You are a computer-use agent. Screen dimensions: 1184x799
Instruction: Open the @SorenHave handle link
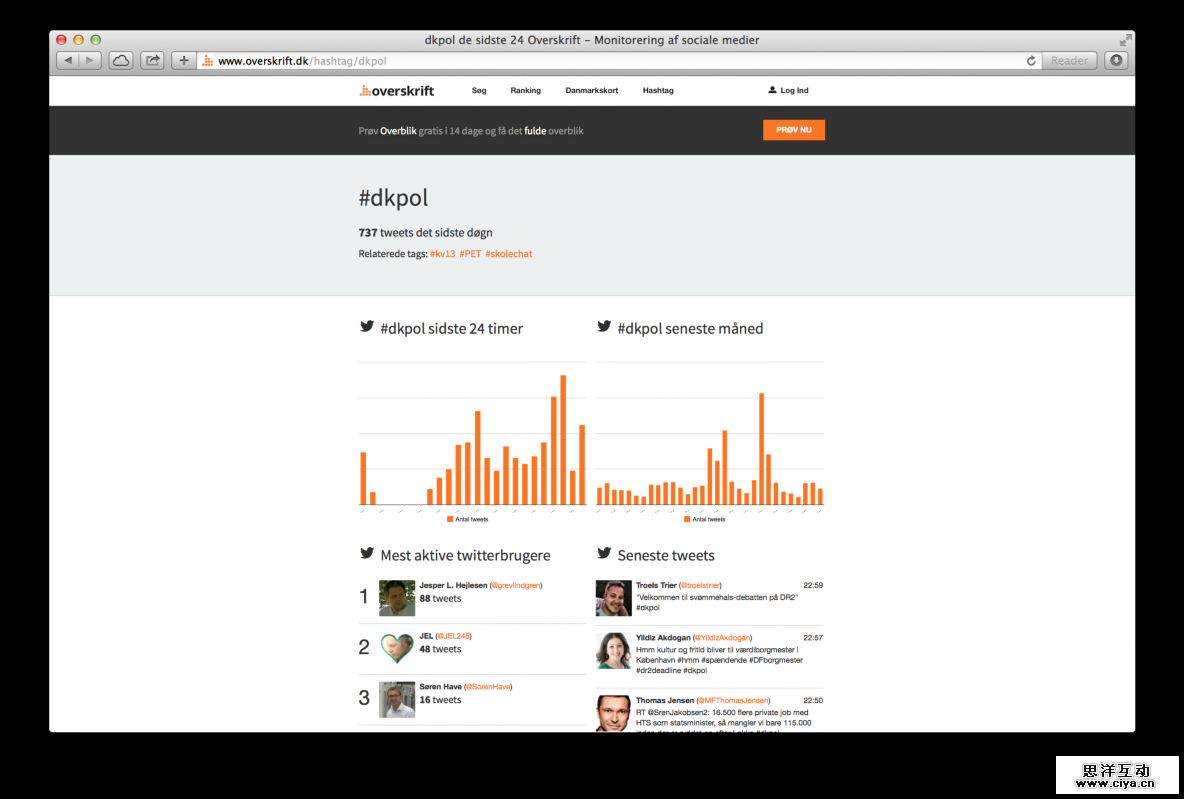488,686
